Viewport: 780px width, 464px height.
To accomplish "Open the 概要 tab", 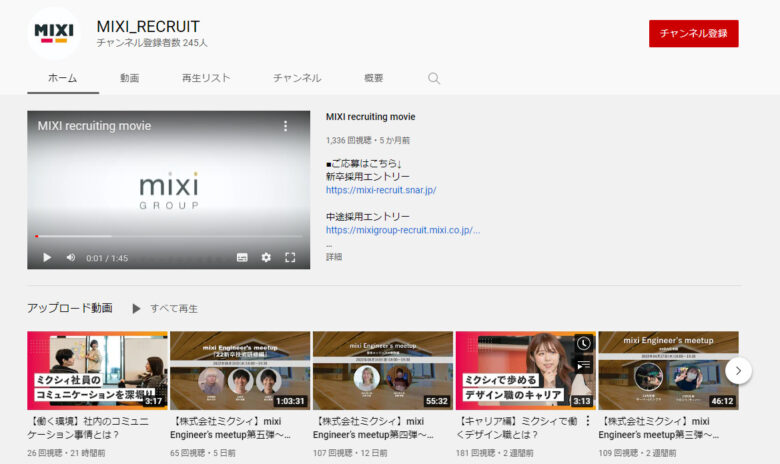I will coord(374,78).
